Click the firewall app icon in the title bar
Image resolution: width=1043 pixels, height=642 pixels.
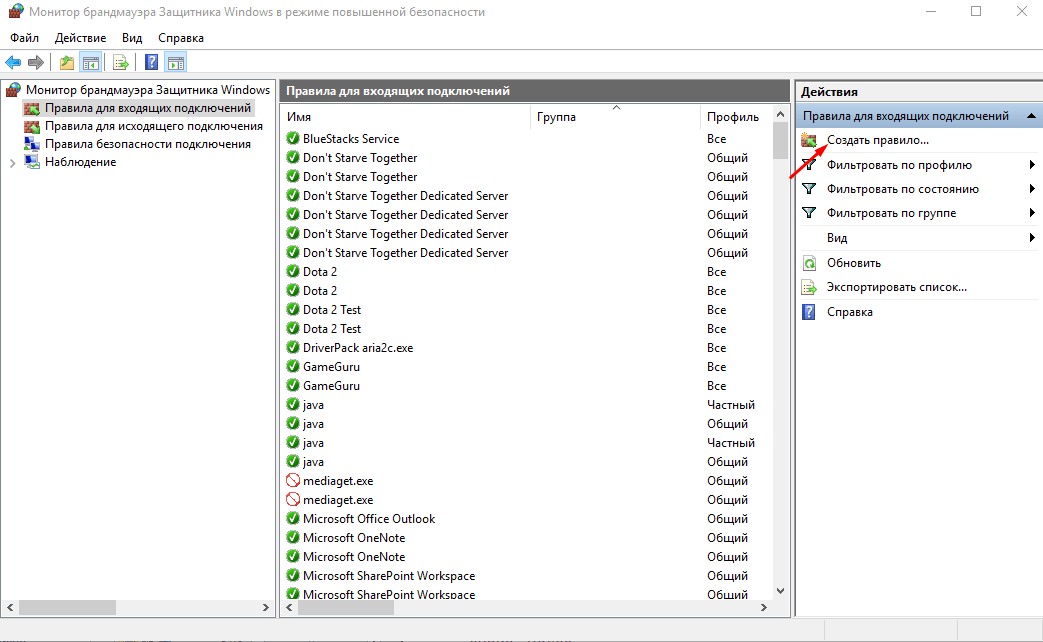[15, 11]
